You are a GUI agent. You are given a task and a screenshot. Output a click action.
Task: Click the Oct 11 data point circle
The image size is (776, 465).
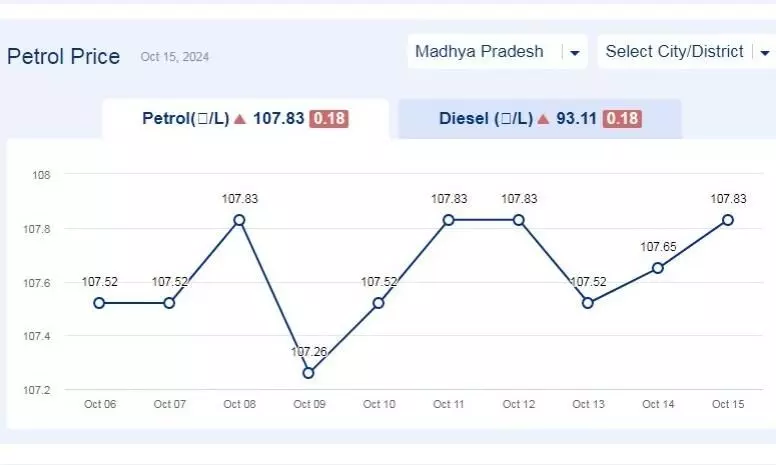[448, 220]
